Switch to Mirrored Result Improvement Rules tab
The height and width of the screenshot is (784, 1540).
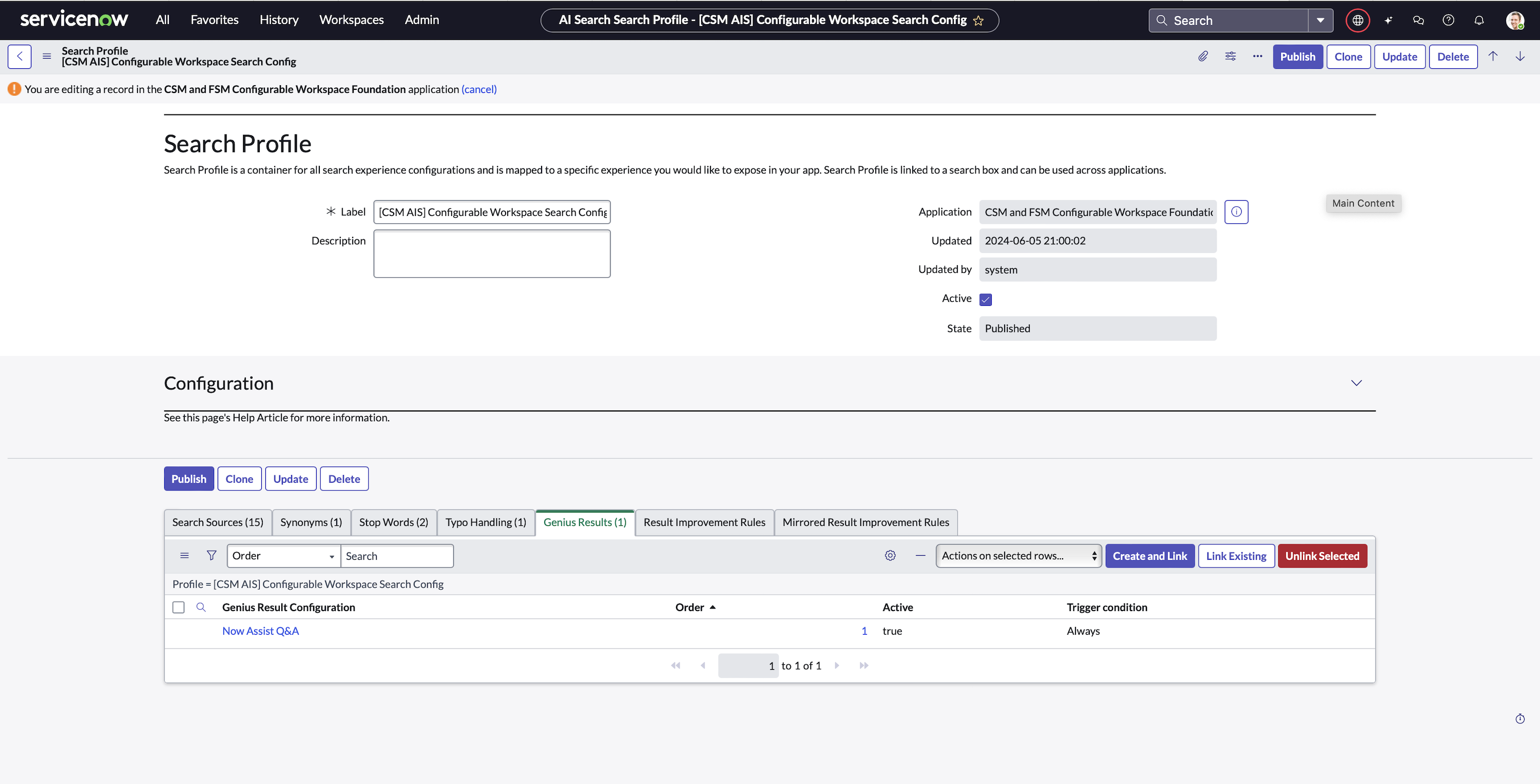pos(865,522)
